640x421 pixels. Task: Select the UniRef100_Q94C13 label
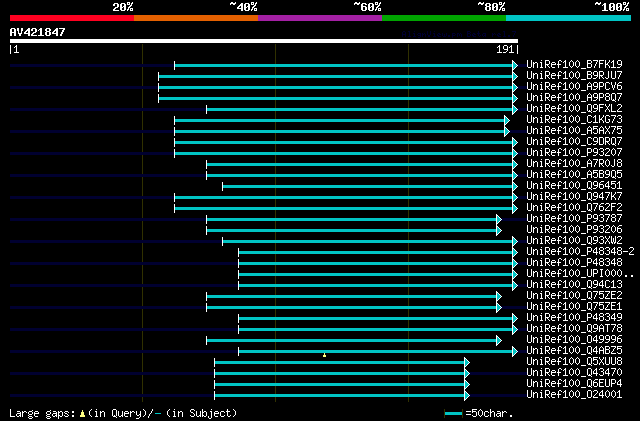click(574, 285)
